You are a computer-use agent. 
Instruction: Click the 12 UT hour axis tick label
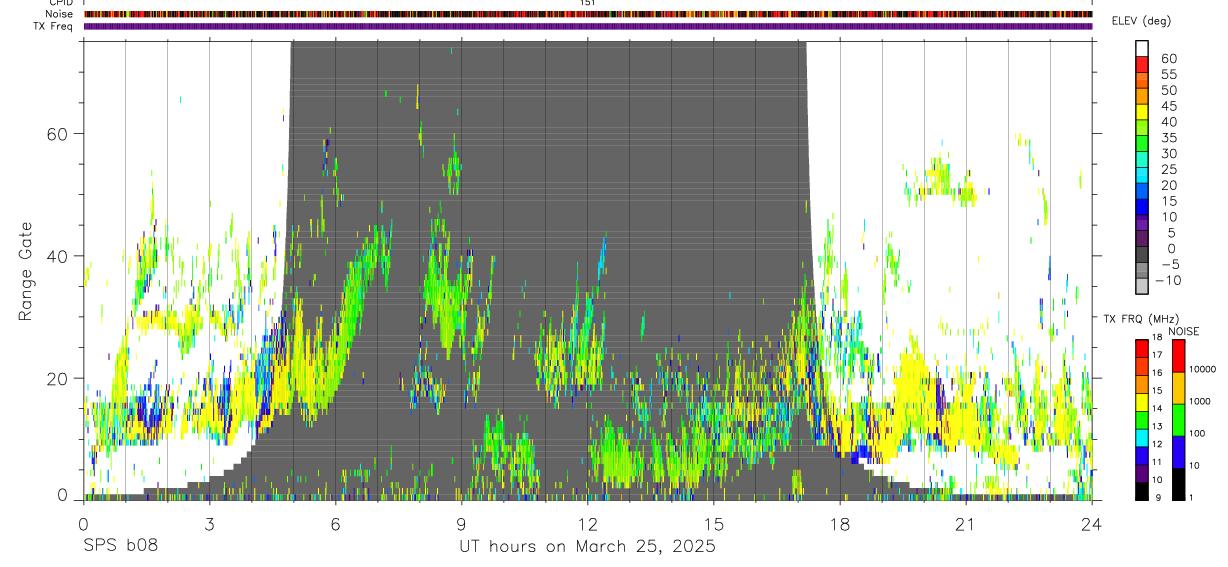pyautogui.click(x=587, y=524)
